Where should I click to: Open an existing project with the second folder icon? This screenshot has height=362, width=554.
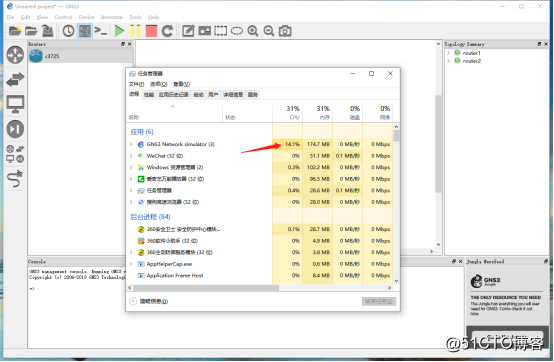(31, 31)
